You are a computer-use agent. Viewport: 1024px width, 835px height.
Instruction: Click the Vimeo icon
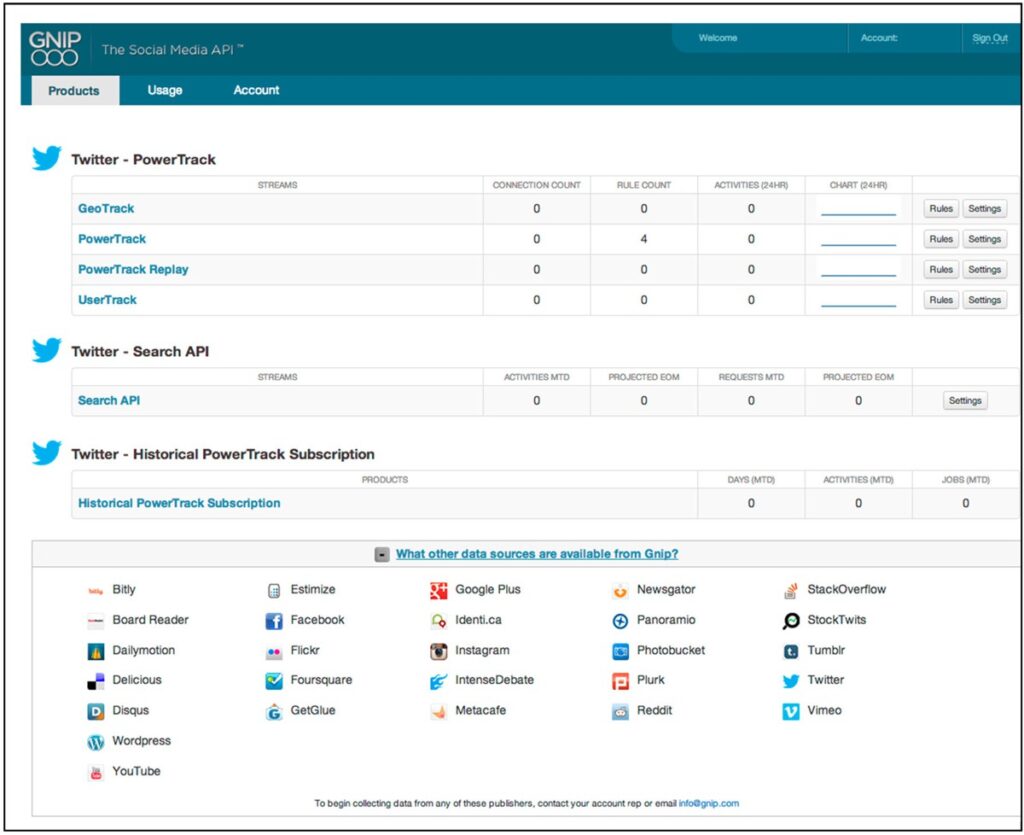pos(791,711)
